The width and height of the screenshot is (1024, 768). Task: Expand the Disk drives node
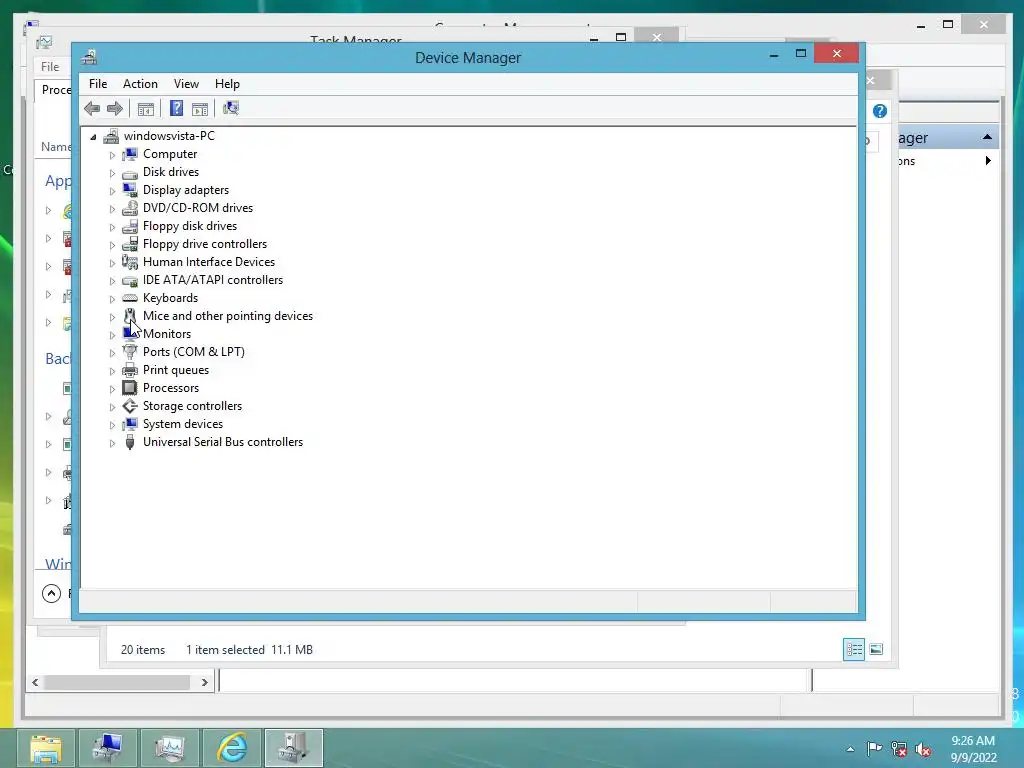tap(112, 173)
